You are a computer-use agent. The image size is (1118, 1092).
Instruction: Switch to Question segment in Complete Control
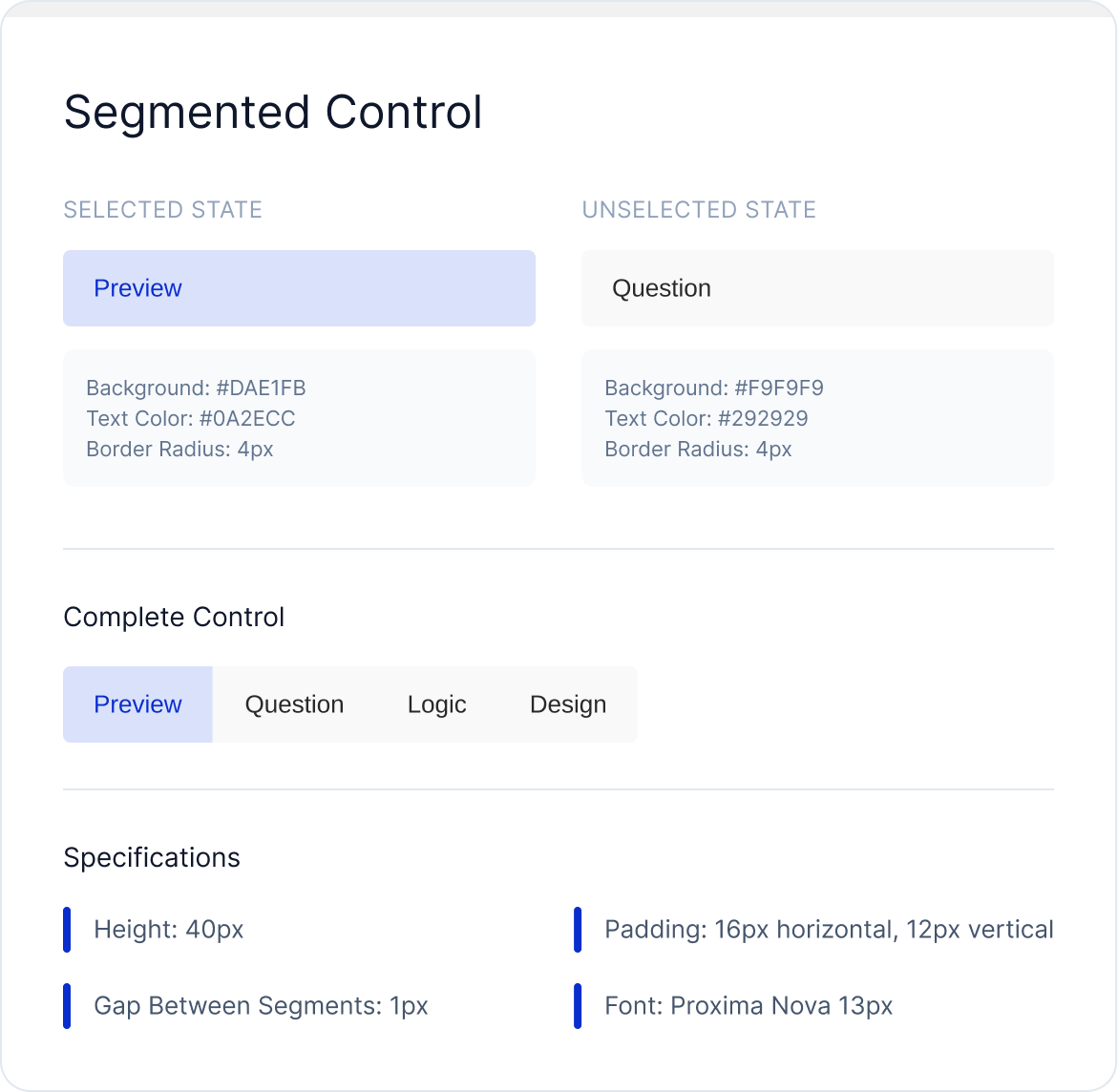294,704
